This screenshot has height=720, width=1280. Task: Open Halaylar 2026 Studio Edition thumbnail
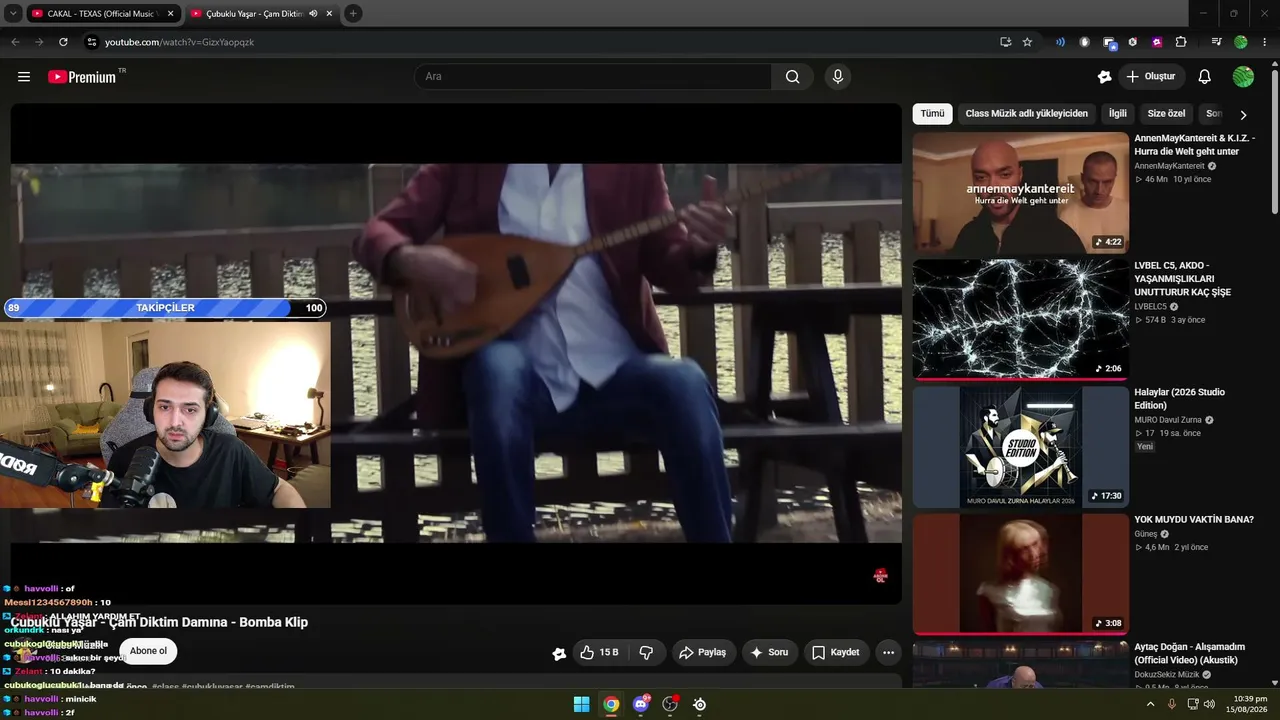[1020, 447]
